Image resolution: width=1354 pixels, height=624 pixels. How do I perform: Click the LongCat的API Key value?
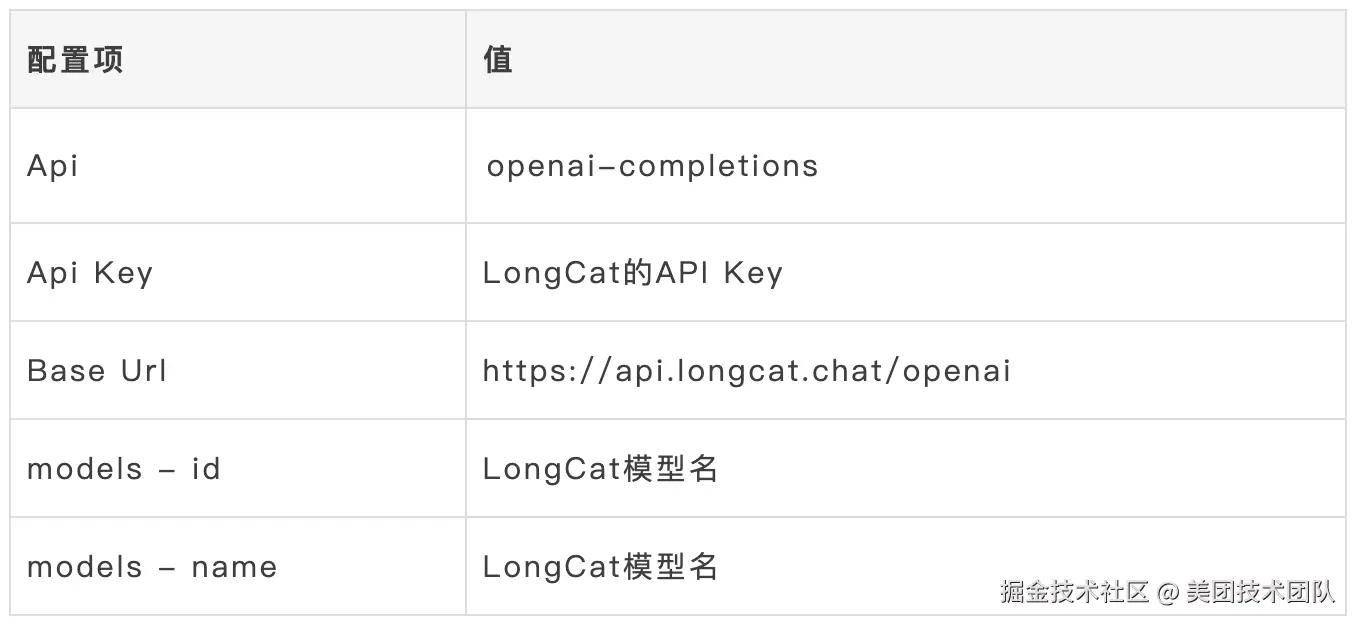click(632, 273)
